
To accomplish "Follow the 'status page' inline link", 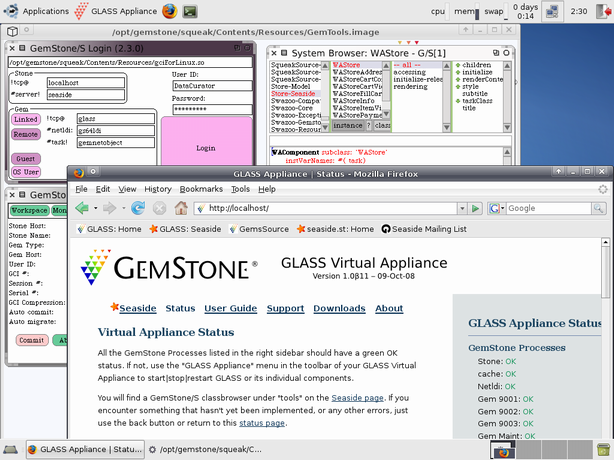I will [x=262, y=423].
